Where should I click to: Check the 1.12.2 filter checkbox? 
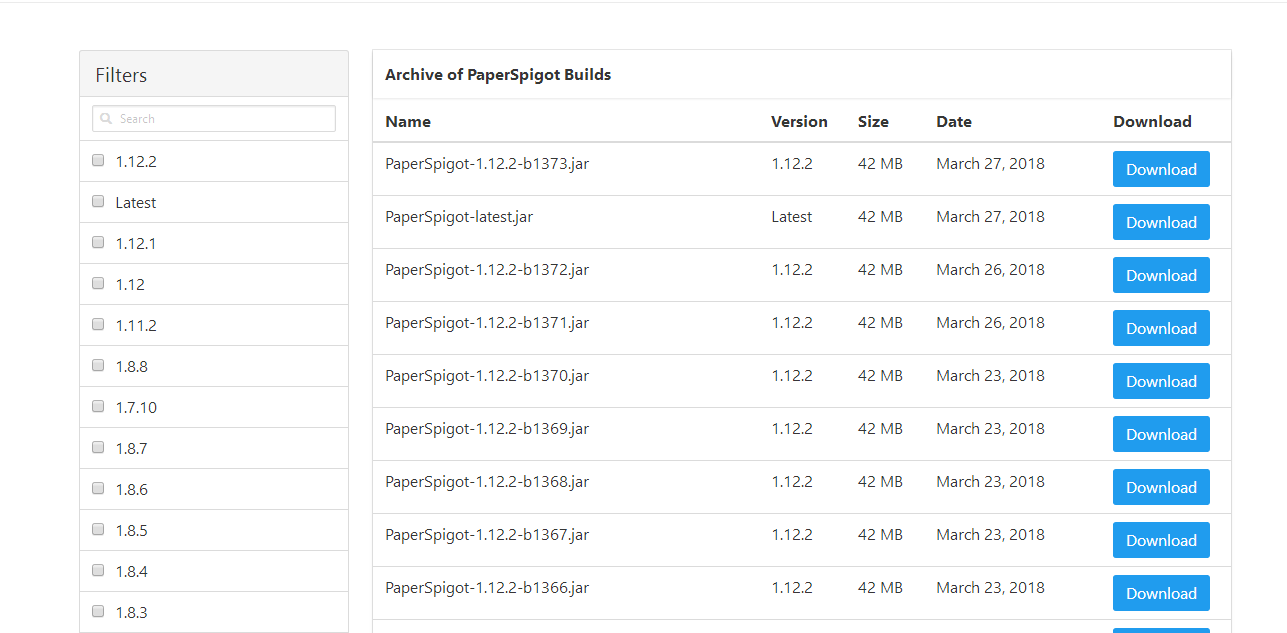[98, 160]
